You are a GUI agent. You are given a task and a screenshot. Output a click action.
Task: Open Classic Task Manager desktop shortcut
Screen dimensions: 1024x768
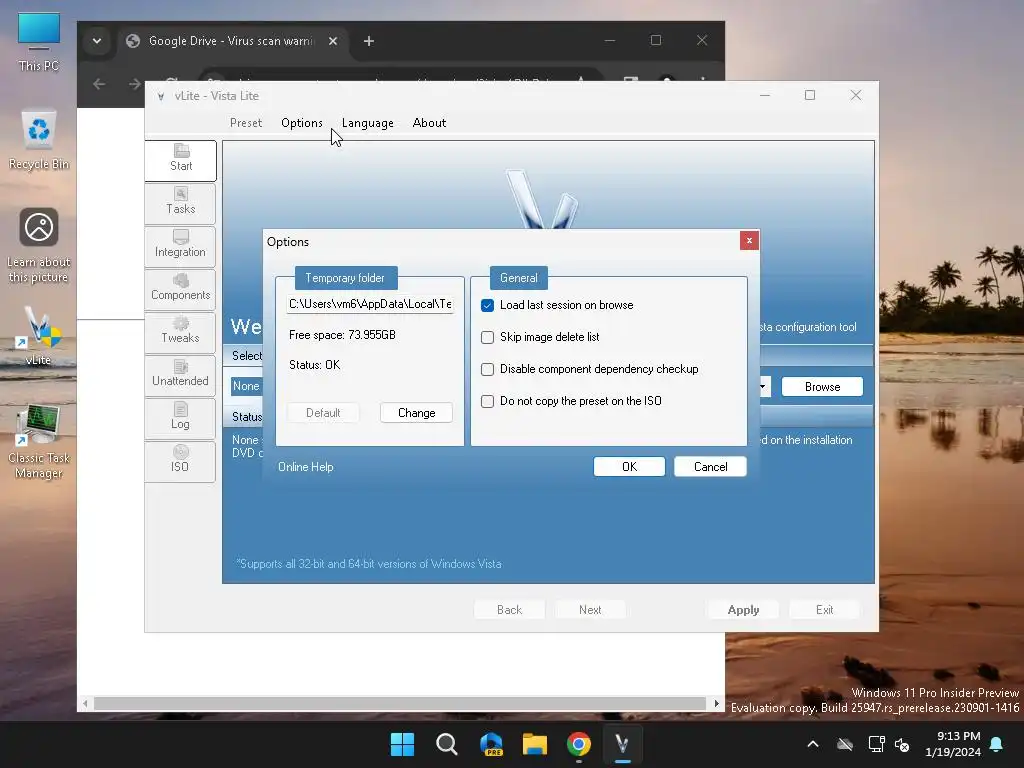[x=39, y=442]
